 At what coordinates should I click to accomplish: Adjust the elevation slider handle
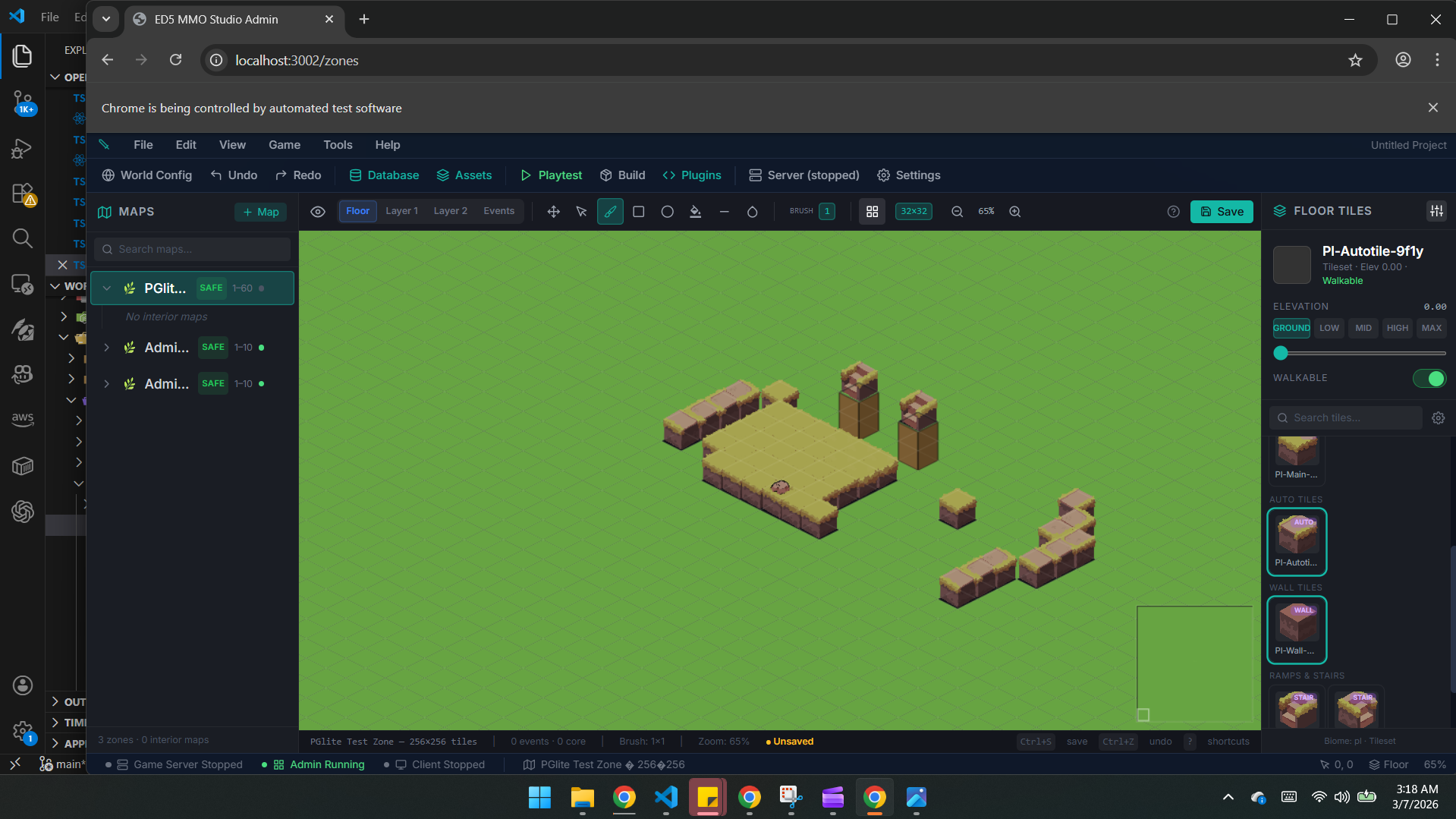[x=1281, y=353]
